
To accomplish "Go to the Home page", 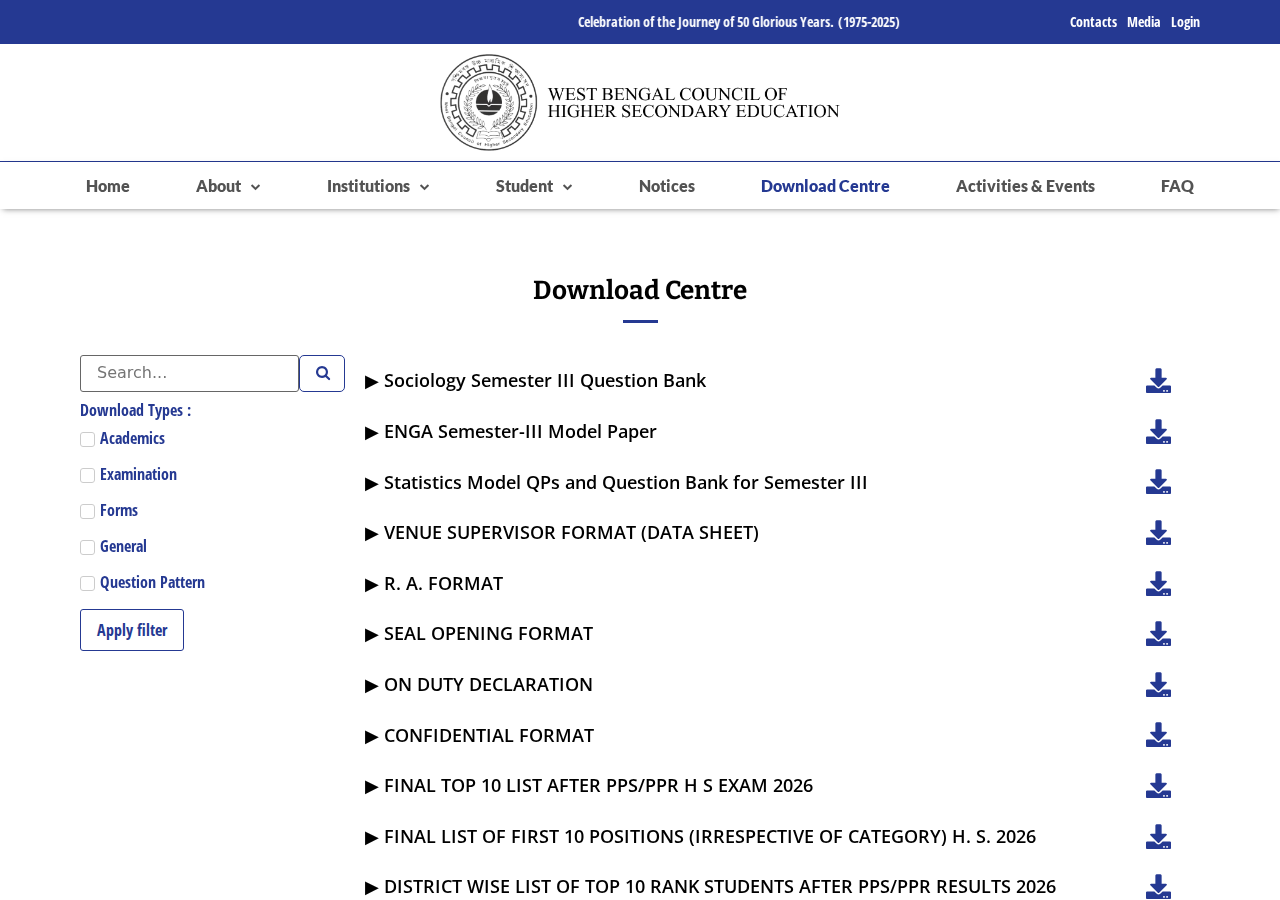I will (x=108, y=186).
